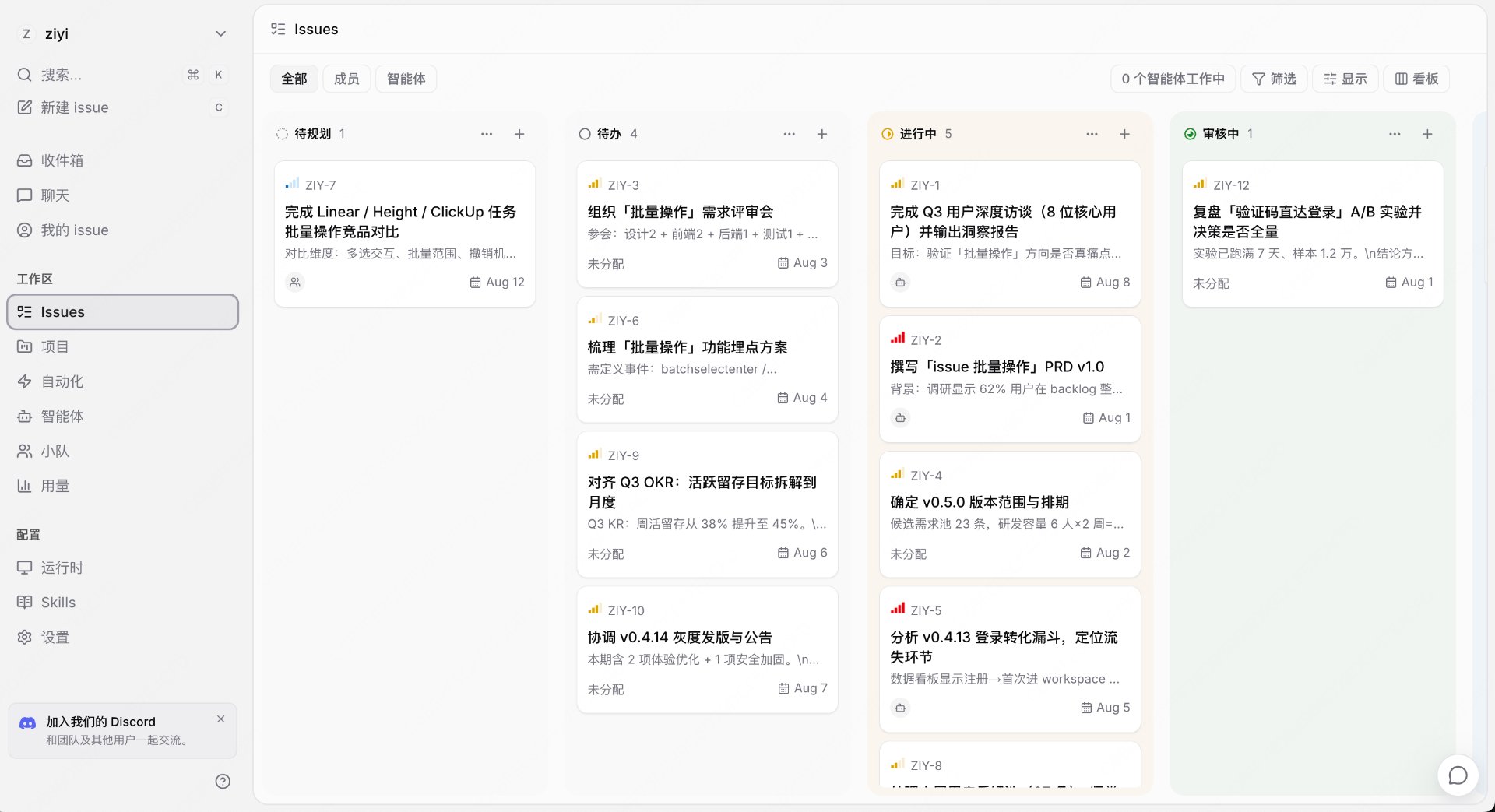Click the 筛选 filter button
This screenshot has width=1495, height=812.
(1273, 79)
